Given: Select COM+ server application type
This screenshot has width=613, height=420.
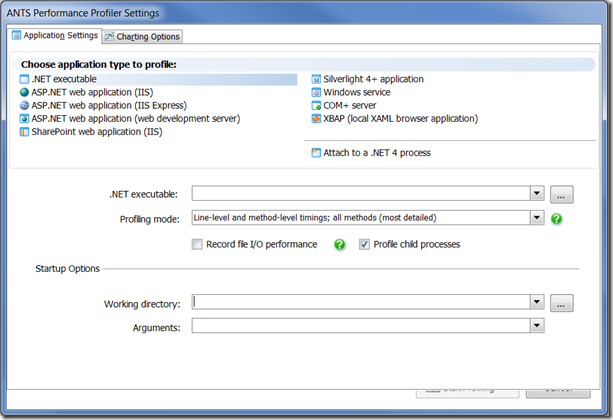Looking at the screenshot, I should click(344, 106).
